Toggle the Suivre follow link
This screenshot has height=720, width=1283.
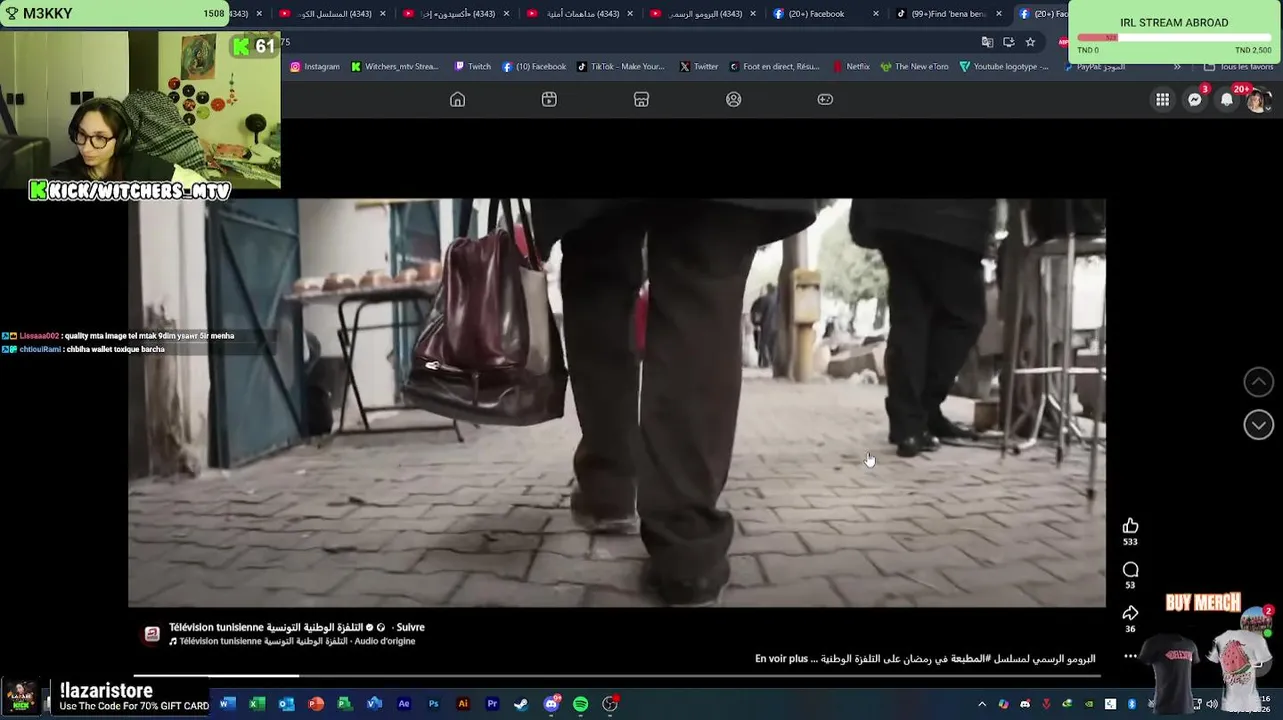[x=410, y=627]
